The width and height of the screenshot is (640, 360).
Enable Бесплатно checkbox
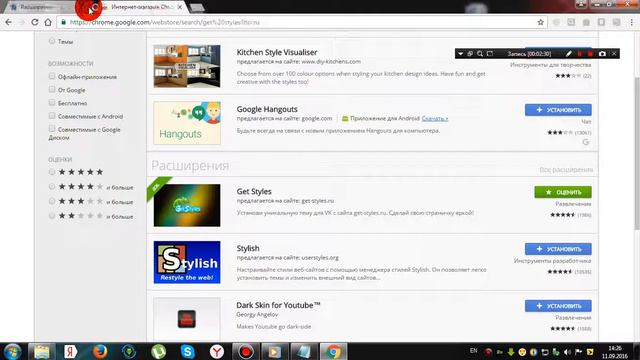52,102
